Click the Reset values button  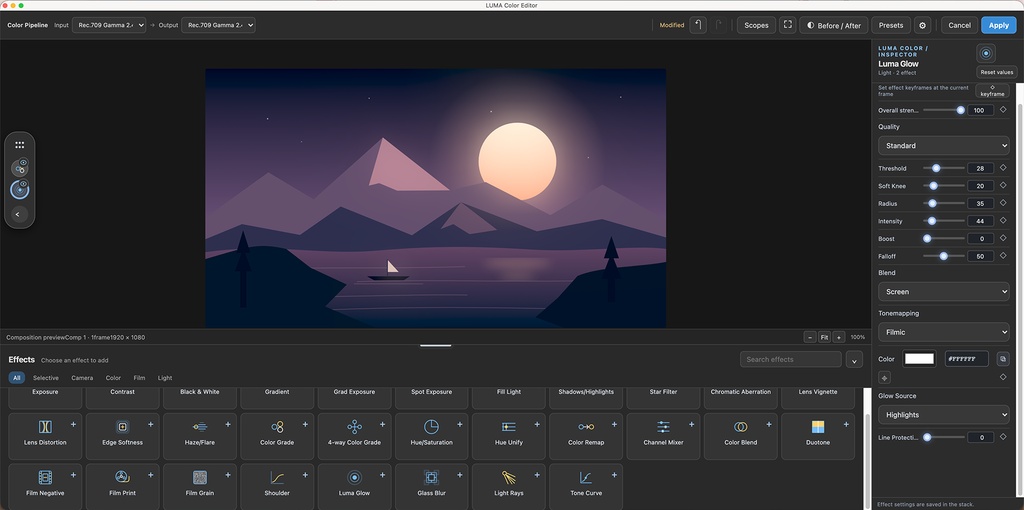point(997,72)
